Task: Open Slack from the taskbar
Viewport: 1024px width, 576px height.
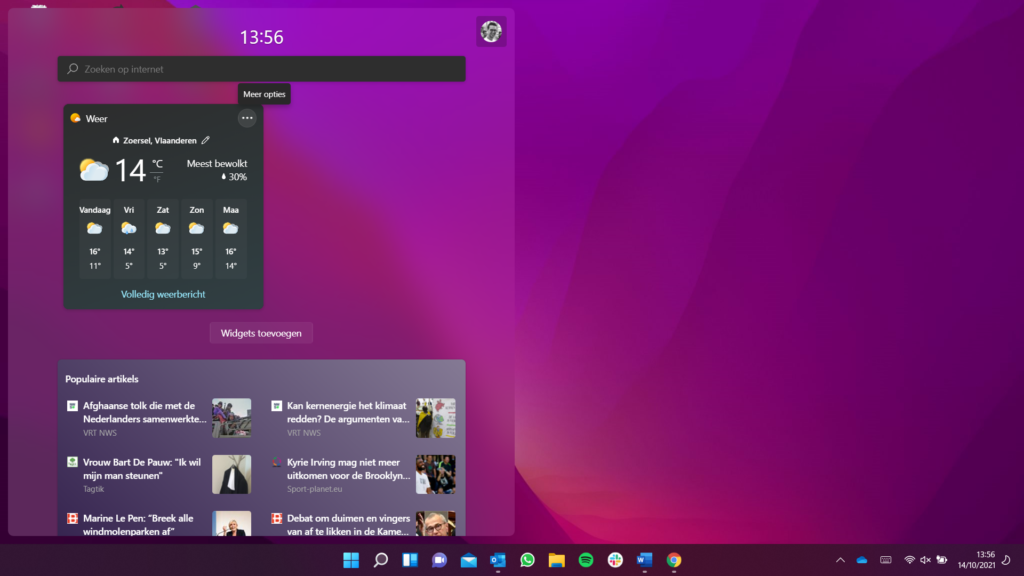Action: click(615, 560)
